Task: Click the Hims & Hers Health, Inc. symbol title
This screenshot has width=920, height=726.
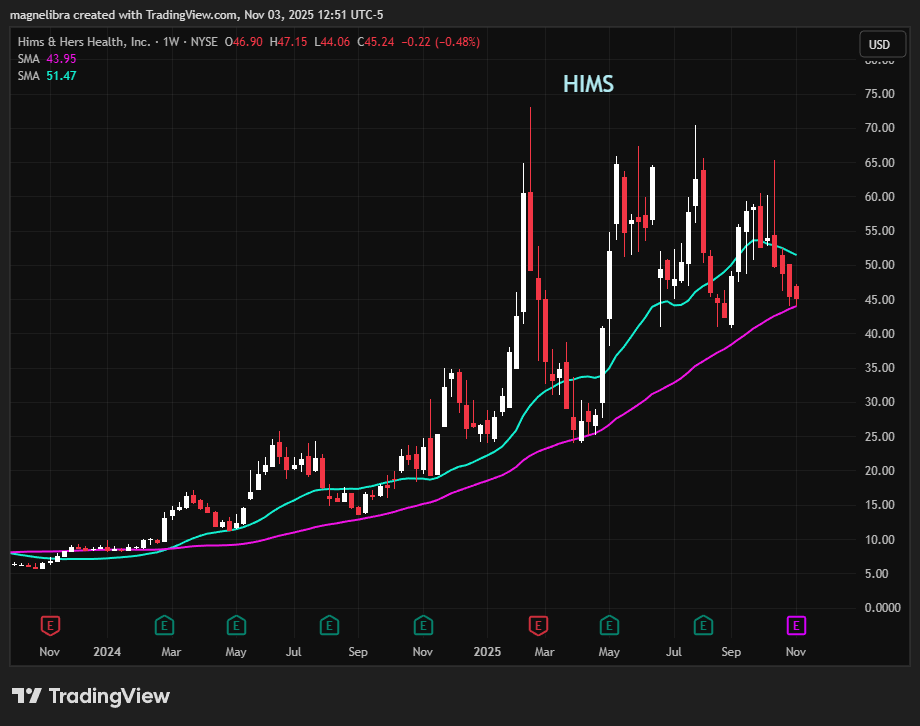Action: pyautogui.click(x=84, y=42)
